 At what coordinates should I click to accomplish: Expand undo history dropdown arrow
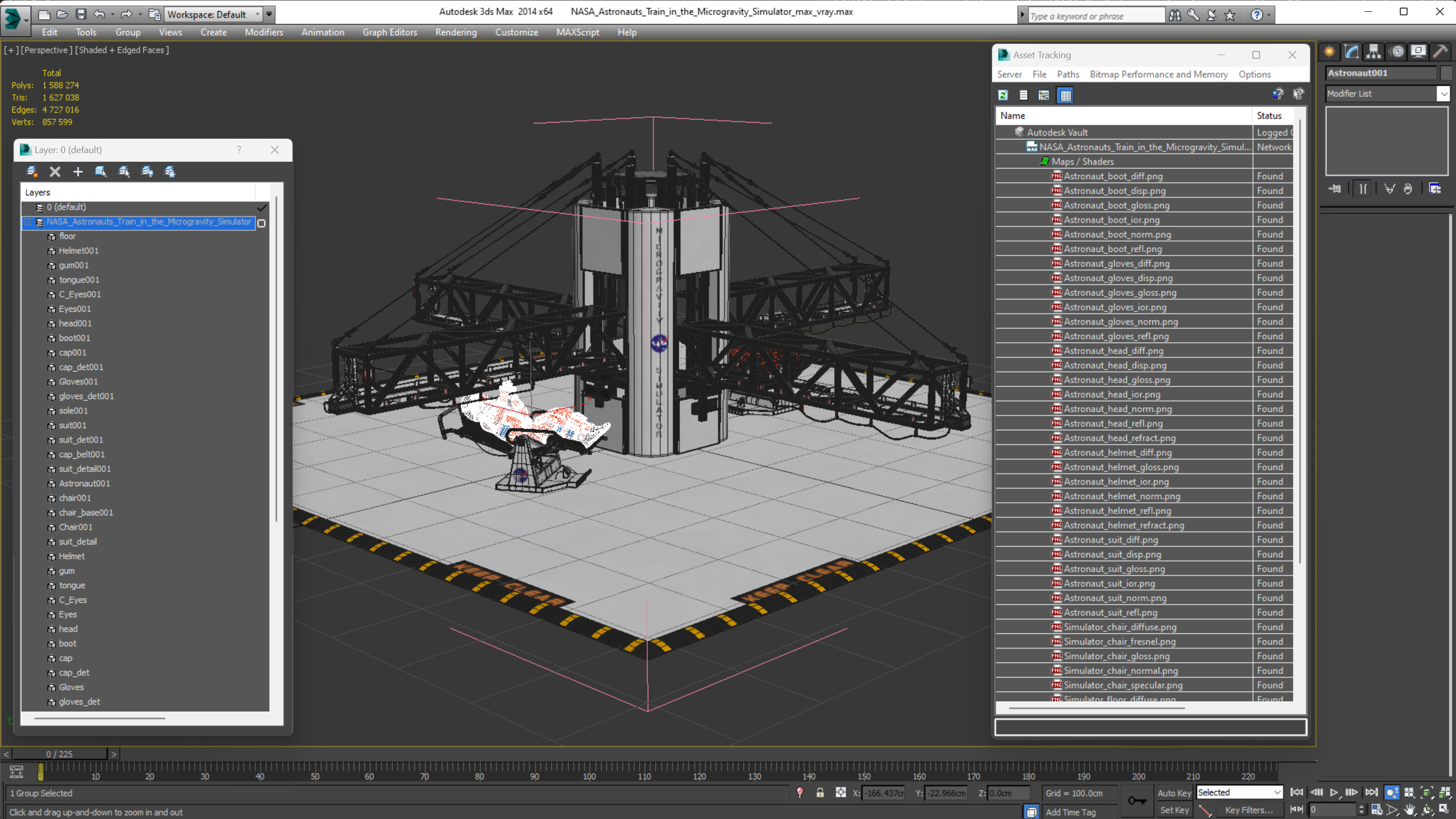112,14
